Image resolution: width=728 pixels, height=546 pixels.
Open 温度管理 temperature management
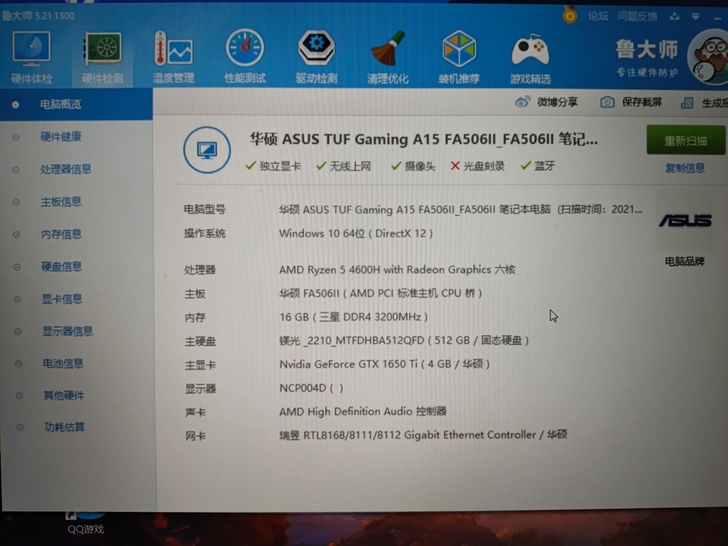(x=174, y=58)
